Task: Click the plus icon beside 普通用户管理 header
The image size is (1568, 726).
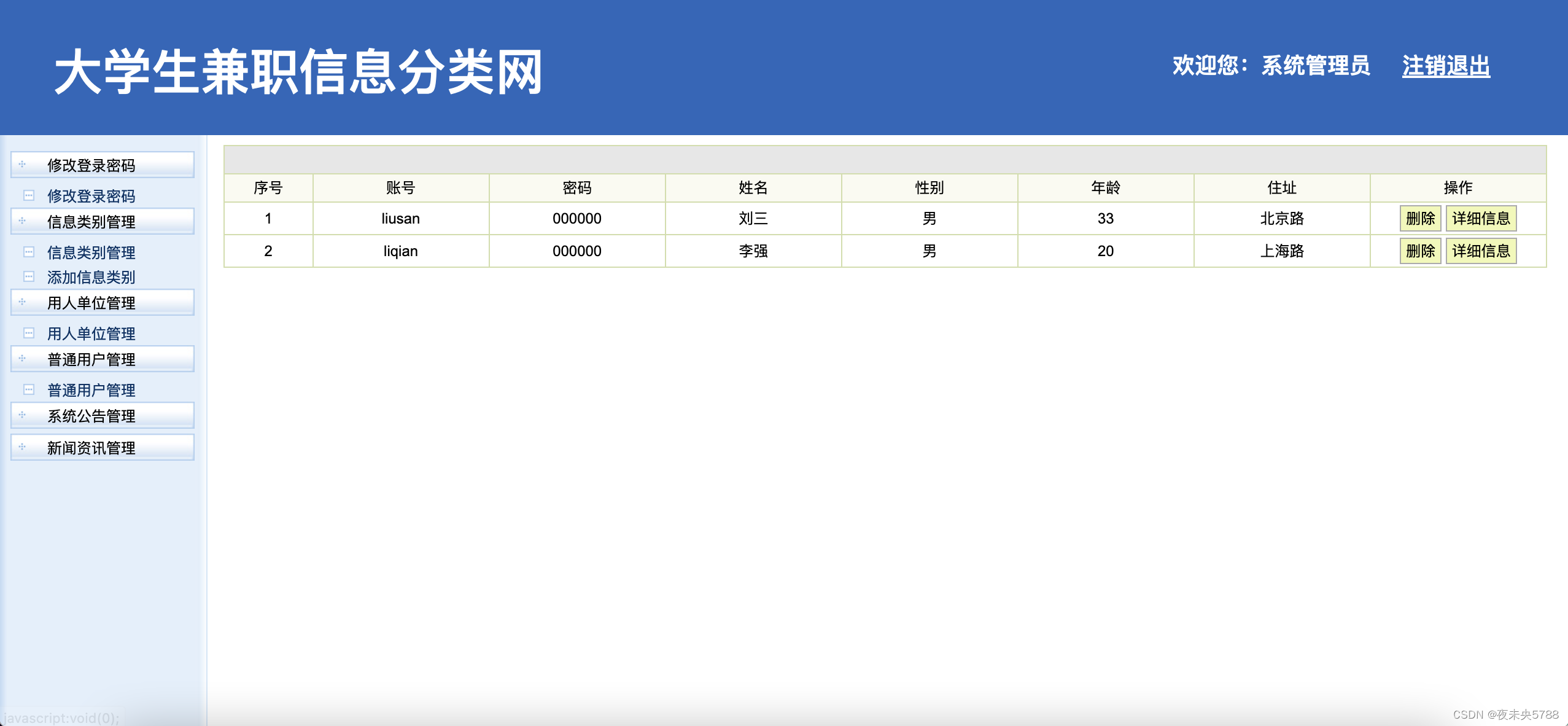Action: [22, 359]
